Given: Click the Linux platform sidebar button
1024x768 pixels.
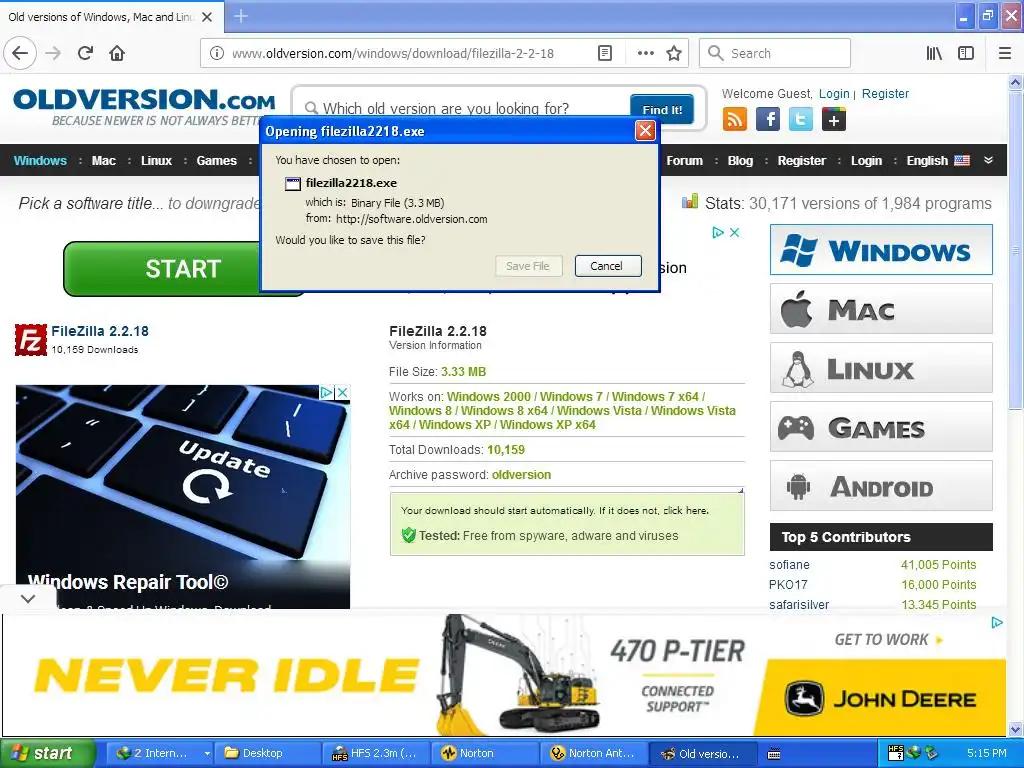Looking at the screenshot, I should (x=881, y=368).
